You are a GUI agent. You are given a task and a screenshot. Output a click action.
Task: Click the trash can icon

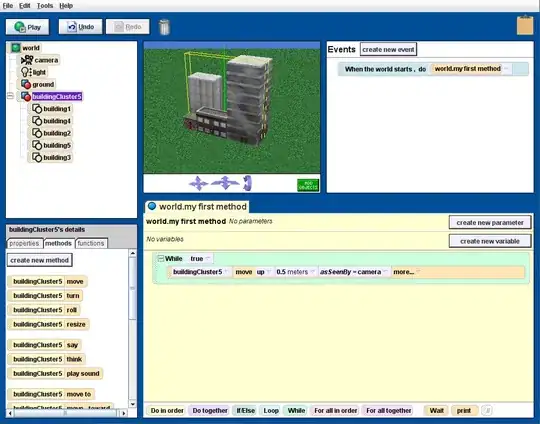pos(164,27)
